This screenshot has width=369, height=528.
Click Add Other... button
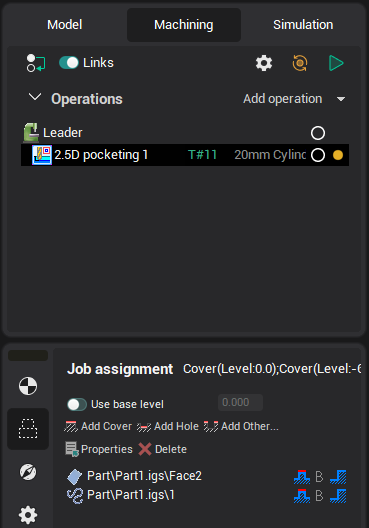click(241, 427)
